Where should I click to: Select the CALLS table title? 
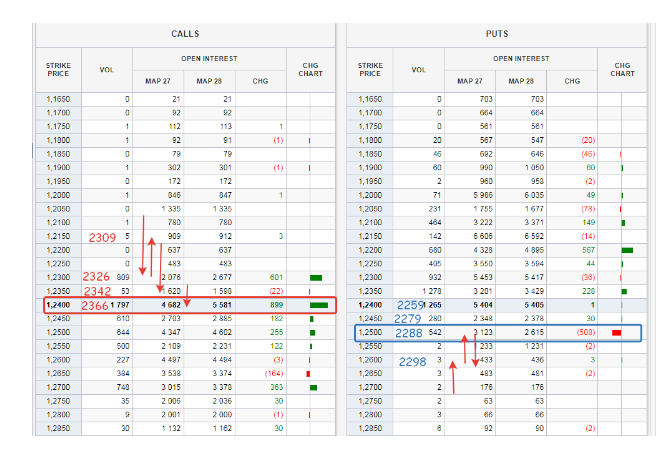click(185, 34)
